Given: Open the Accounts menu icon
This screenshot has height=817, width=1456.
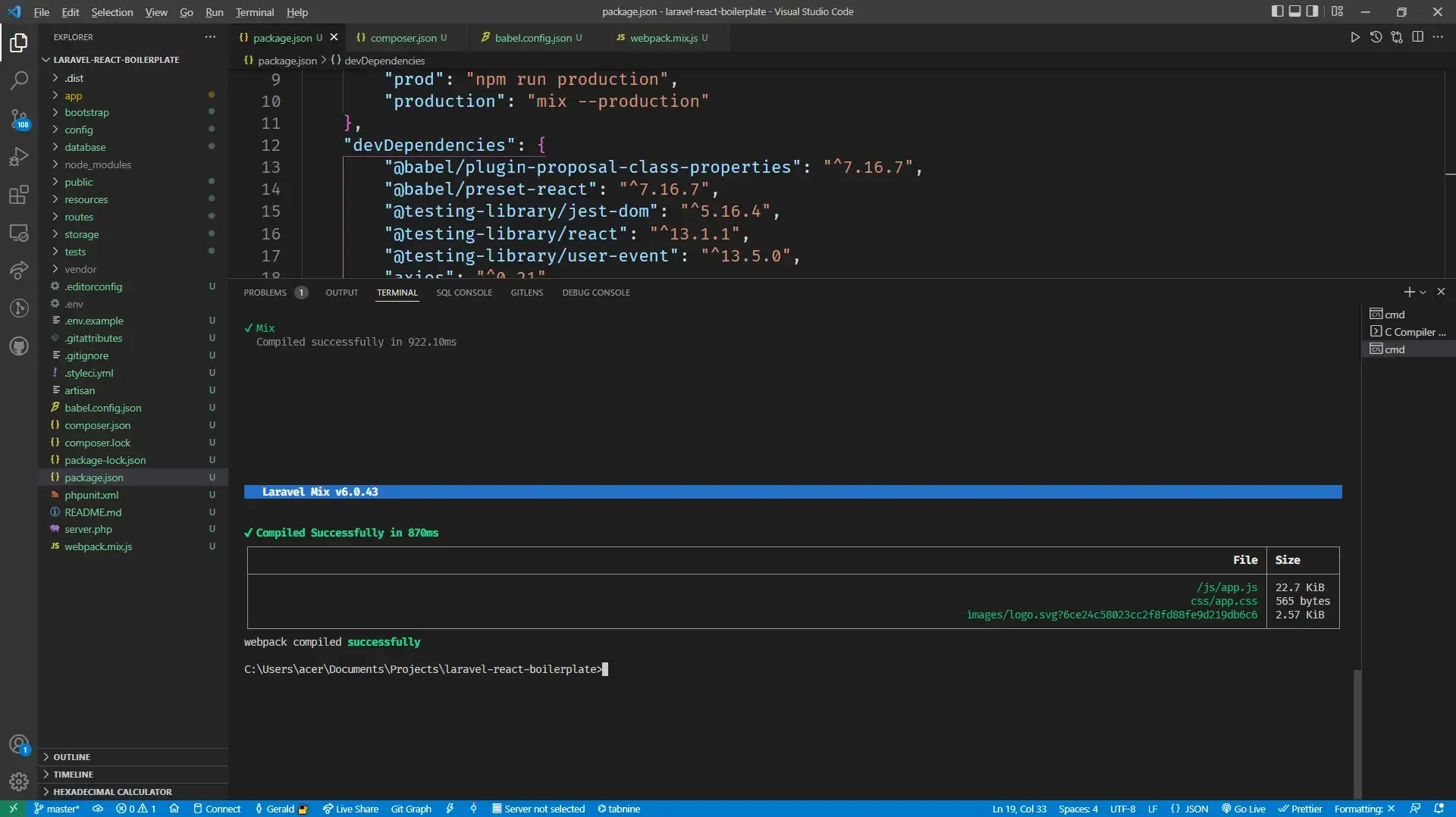Looking at the screenshot, I should [x=19, y=745].
